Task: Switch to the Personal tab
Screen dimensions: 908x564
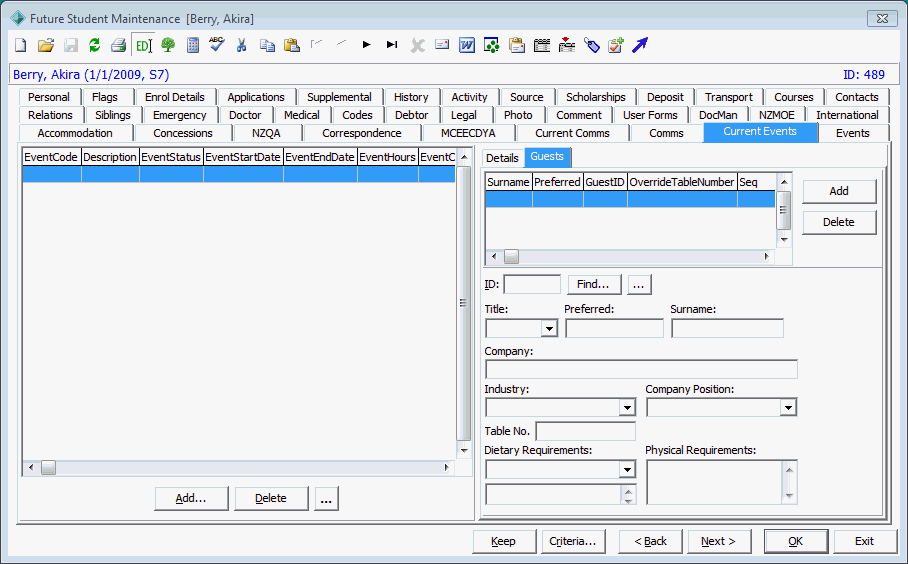Action: tap(49, 97)
